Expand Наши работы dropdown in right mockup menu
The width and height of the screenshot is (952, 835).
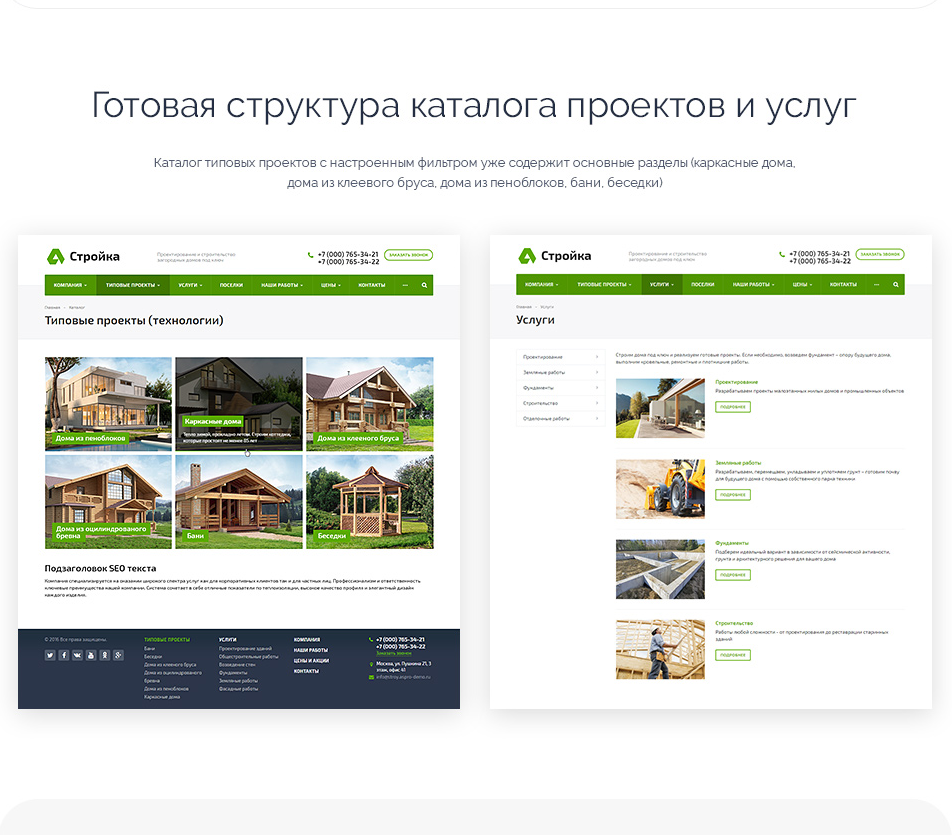coord(753,284)
